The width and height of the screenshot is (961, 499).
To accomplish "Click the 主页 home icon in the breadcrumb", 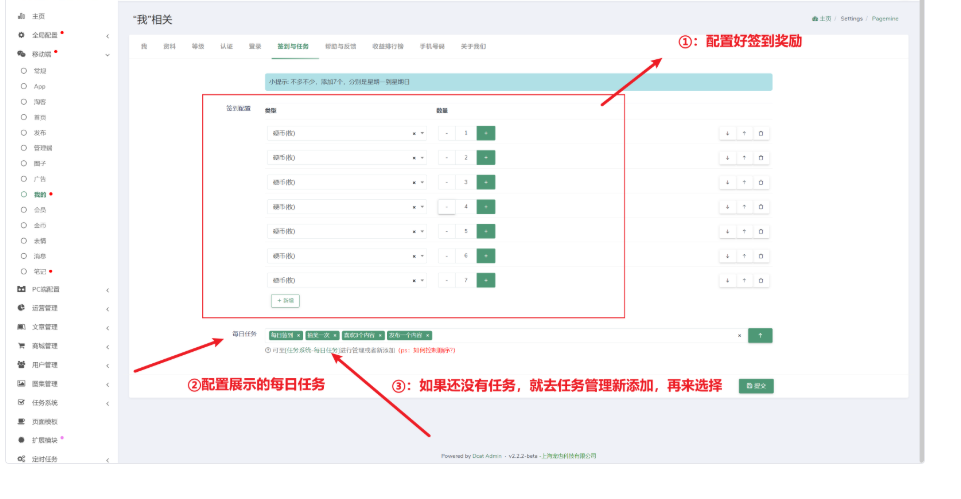I will pyautogui.click(x=815, y=19).
